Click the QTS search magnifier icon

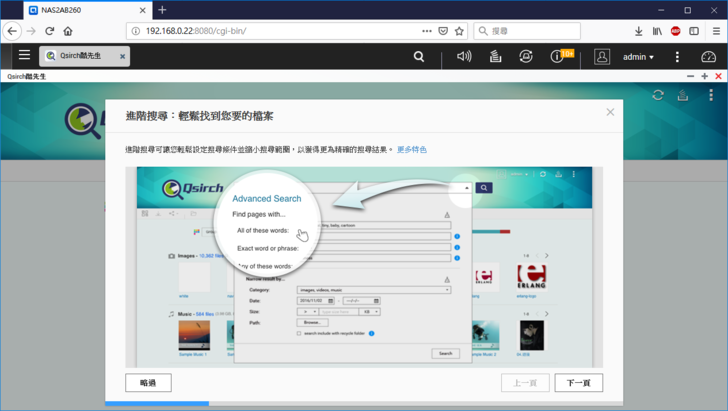click(419, 57)
